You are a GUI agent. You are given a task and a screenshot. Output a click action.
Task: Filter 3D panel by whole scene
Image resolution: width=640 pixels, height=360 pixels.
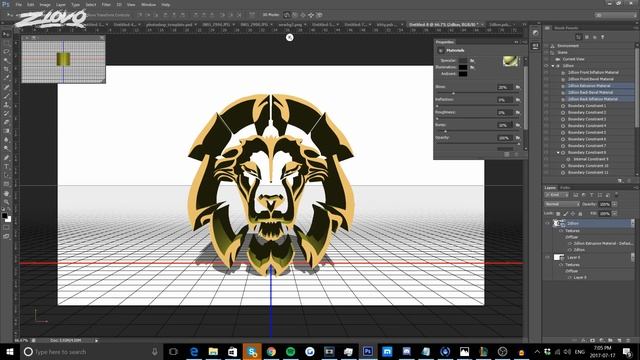tap(578, 37)
